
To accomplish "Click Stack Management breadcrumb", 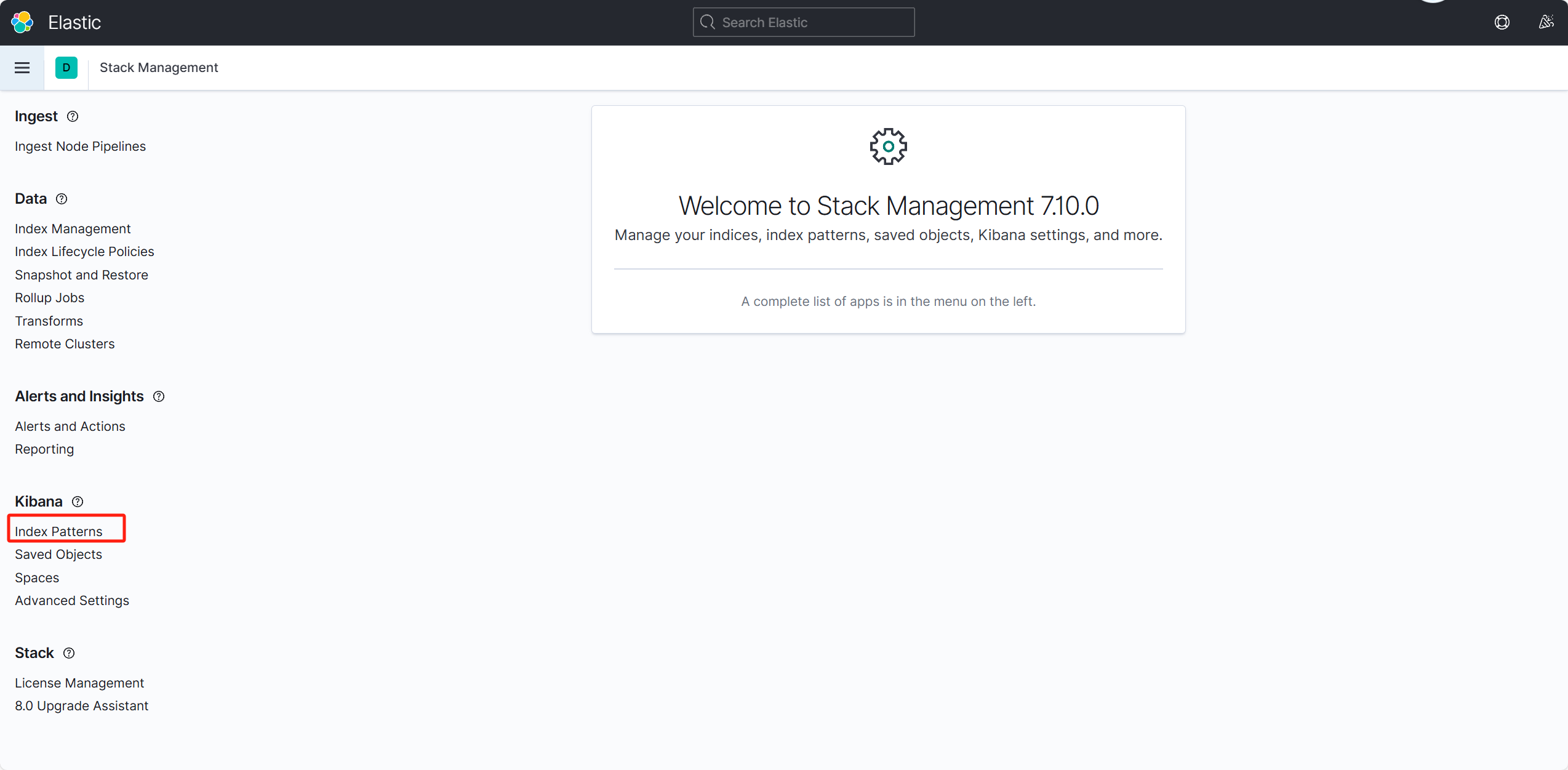I will [x=159, y=68].
